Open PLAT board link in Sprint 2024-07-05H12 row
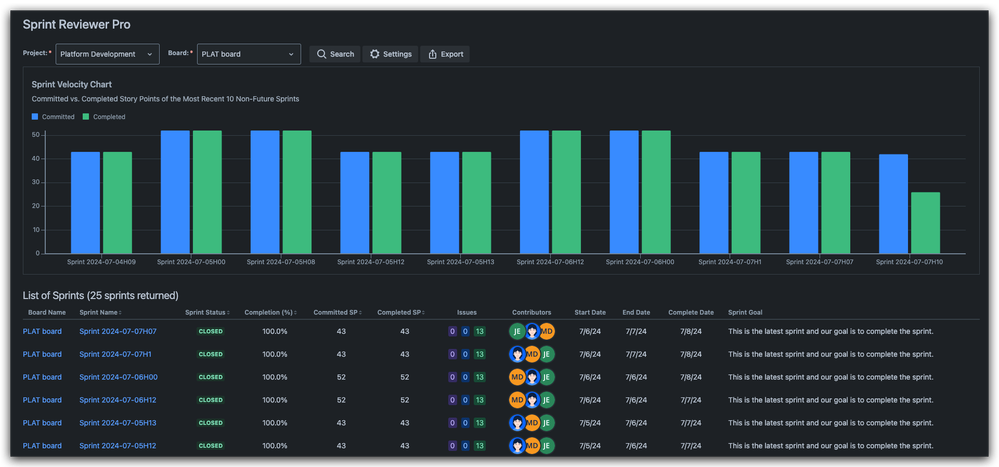The height and width of the screenshot is (467, 999). [42, 446]
